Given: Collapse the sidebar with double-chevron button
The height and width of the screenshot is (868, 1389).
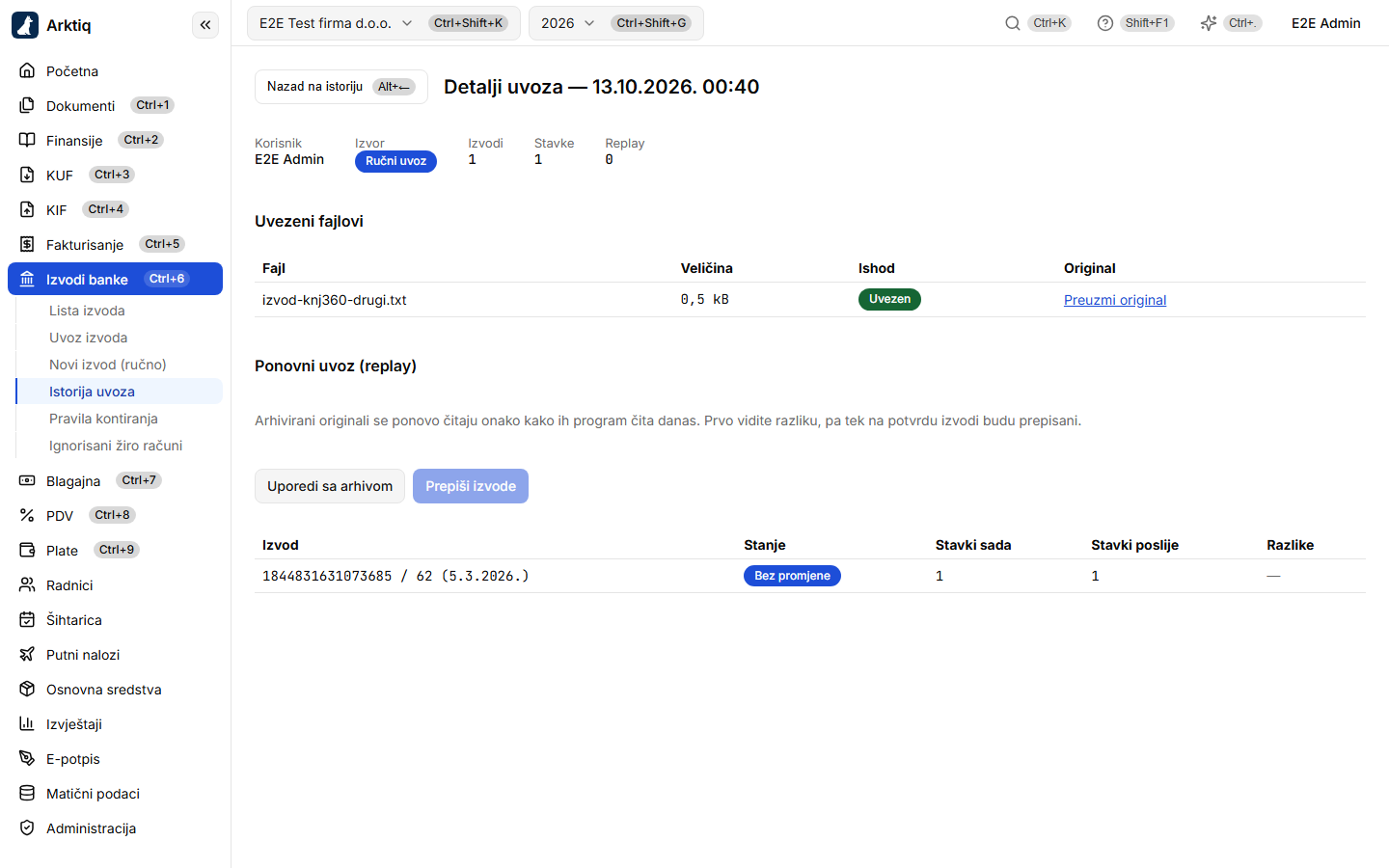Looking at the screenshot, I should pos(205,25).
